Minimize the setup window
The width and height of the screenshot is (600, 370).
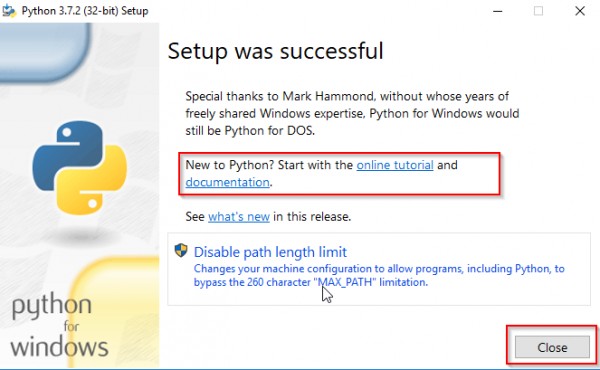(497, 11)
